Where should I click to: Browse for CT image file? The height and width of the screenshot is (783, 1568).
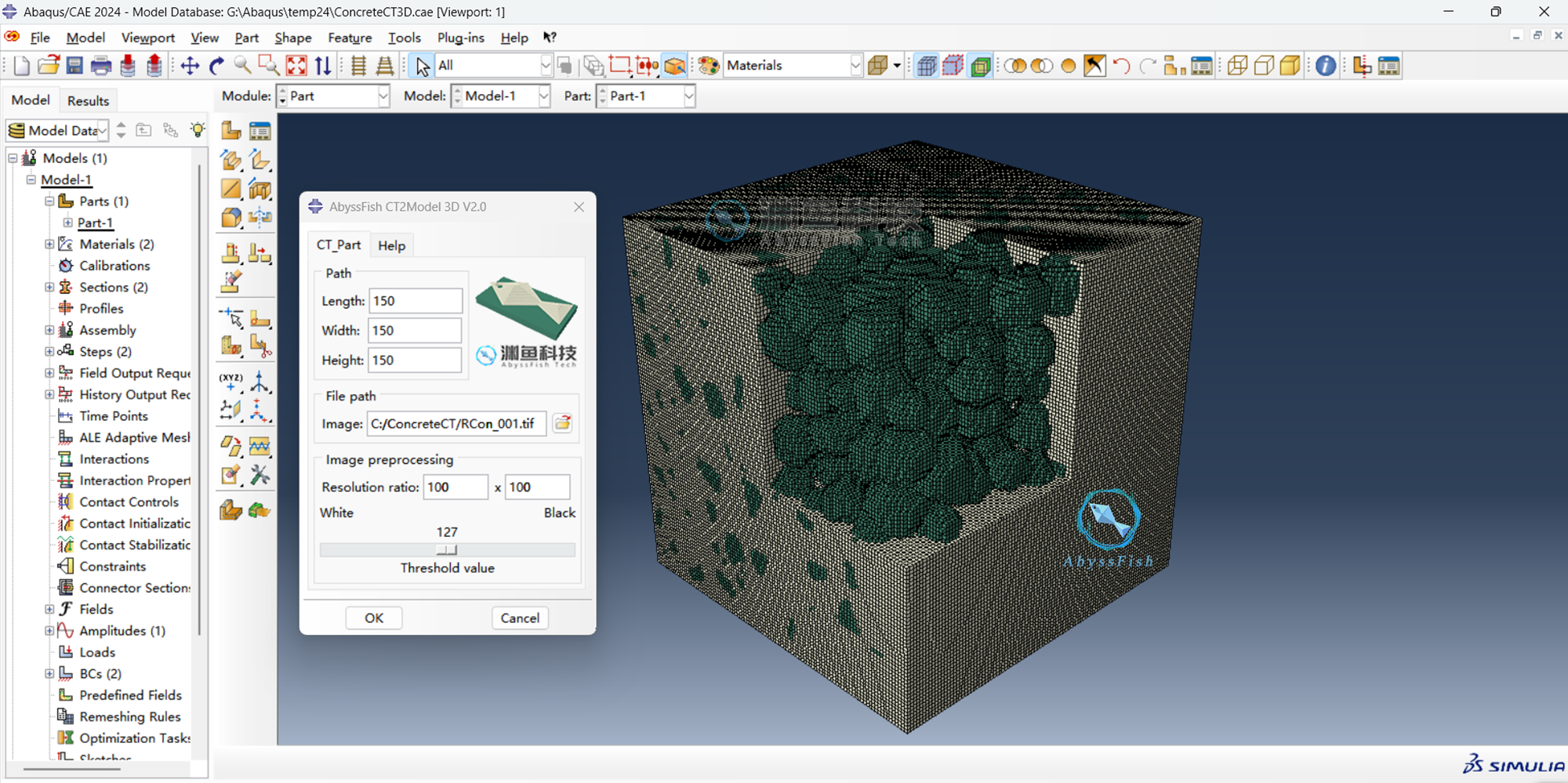click(563, 424)
